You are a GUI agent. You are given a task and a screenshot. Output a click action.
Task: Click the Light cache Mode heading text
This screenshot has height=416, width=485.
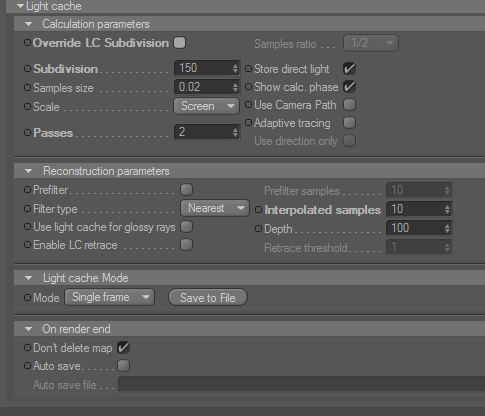[86, 278]
